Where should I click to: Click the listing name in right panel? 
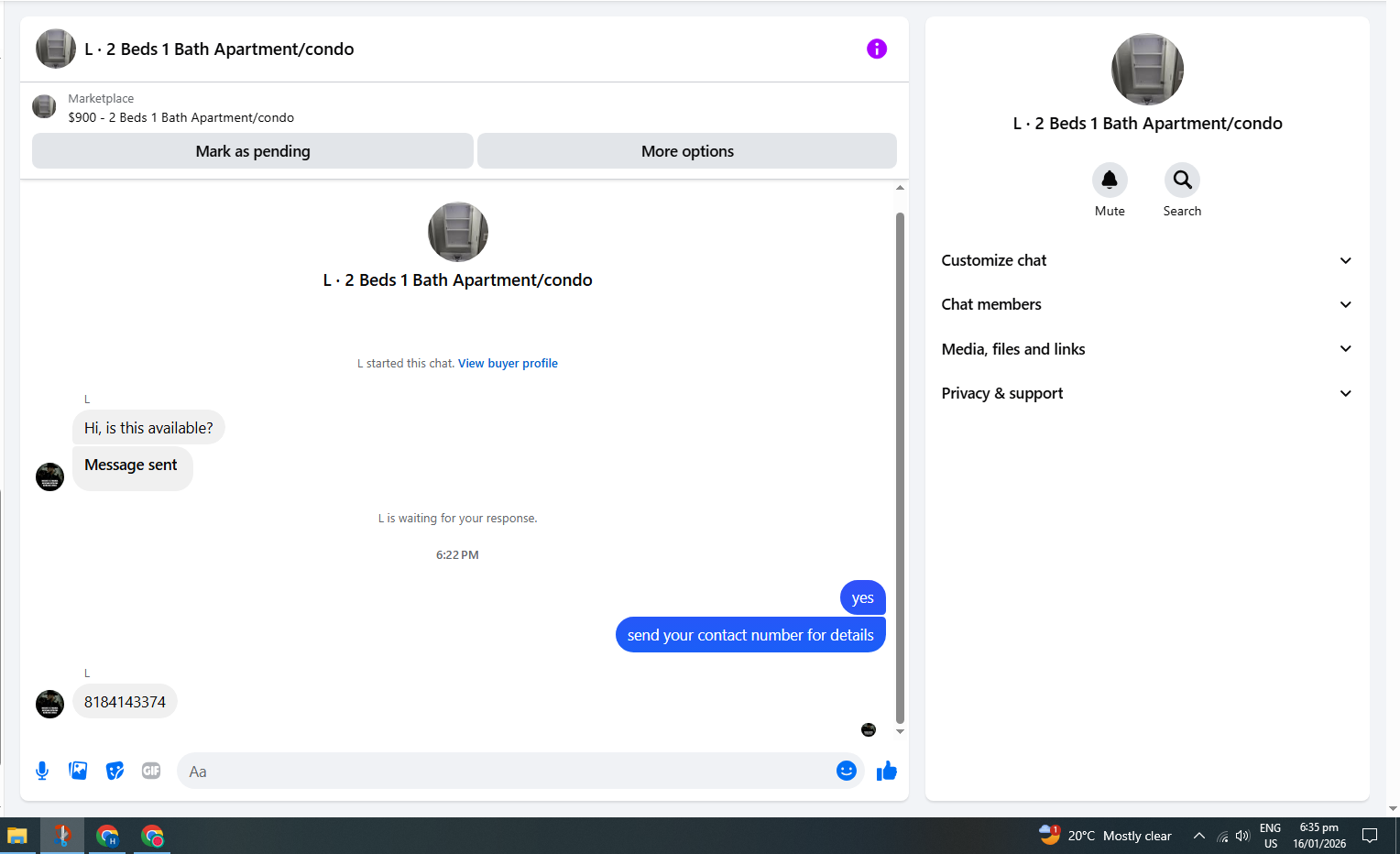(1147, 124)
